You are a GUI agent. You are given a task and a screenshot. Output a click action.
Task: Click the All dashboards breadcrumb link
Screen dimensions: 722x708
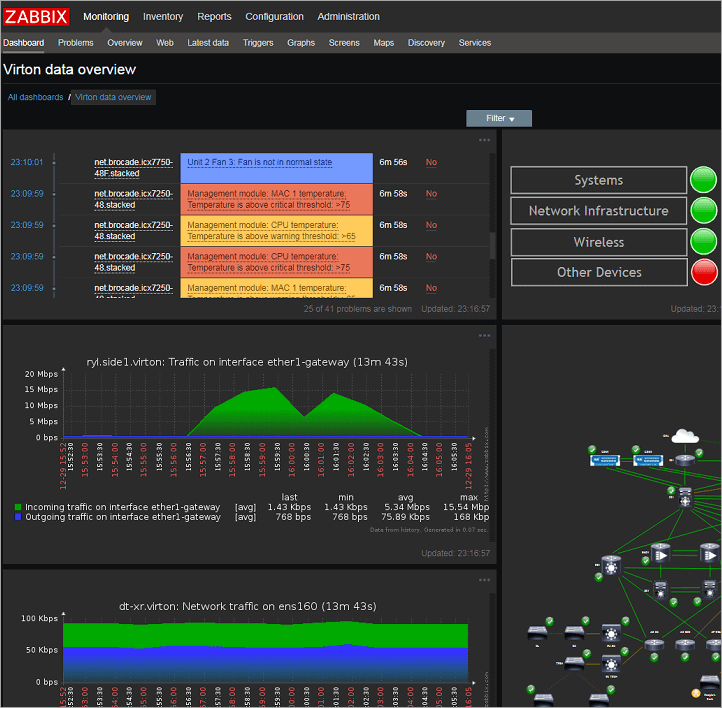pos(34,97)
